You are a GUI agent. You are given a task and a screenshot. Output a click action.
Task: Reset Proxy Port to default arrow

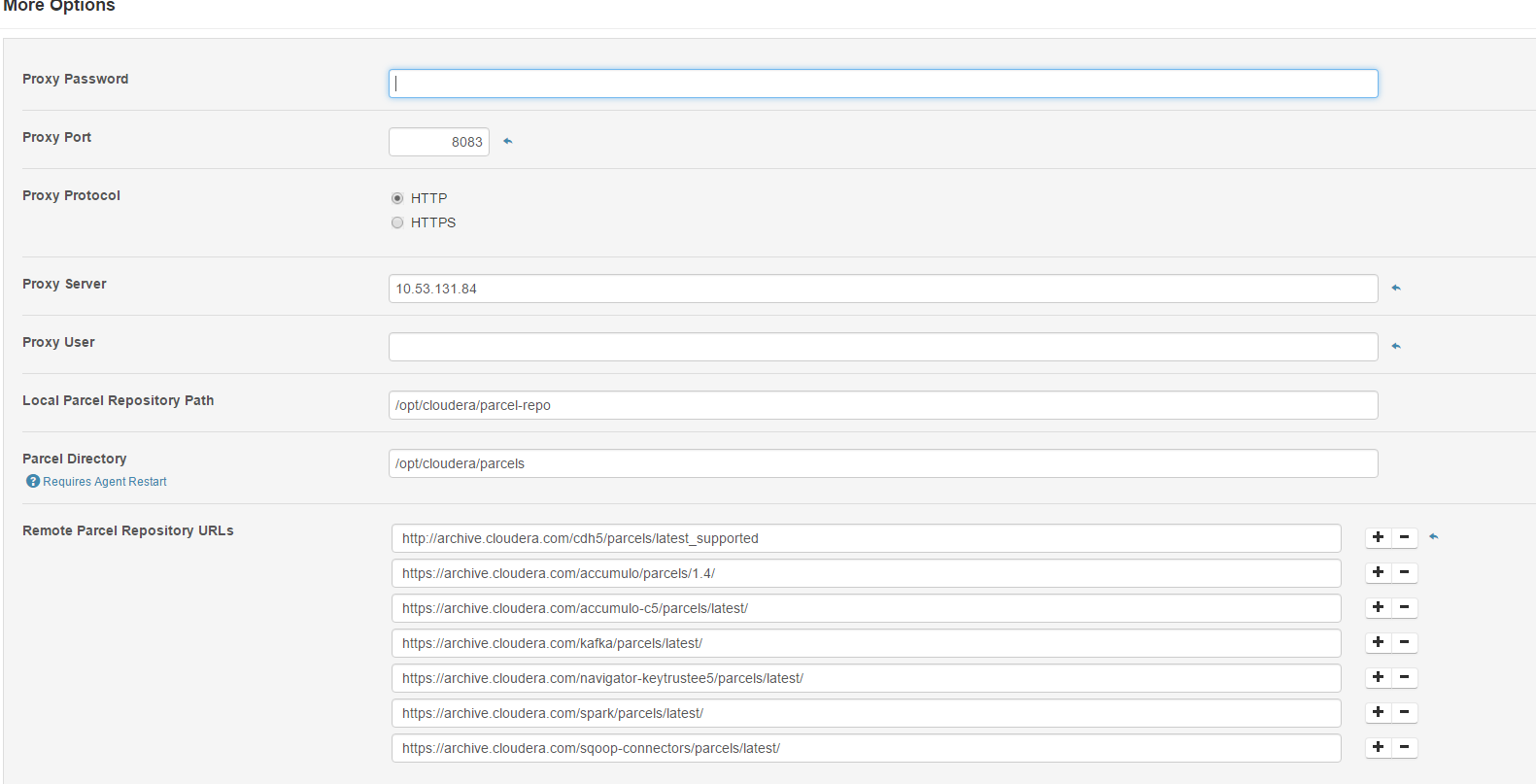(x=507, y=142)
